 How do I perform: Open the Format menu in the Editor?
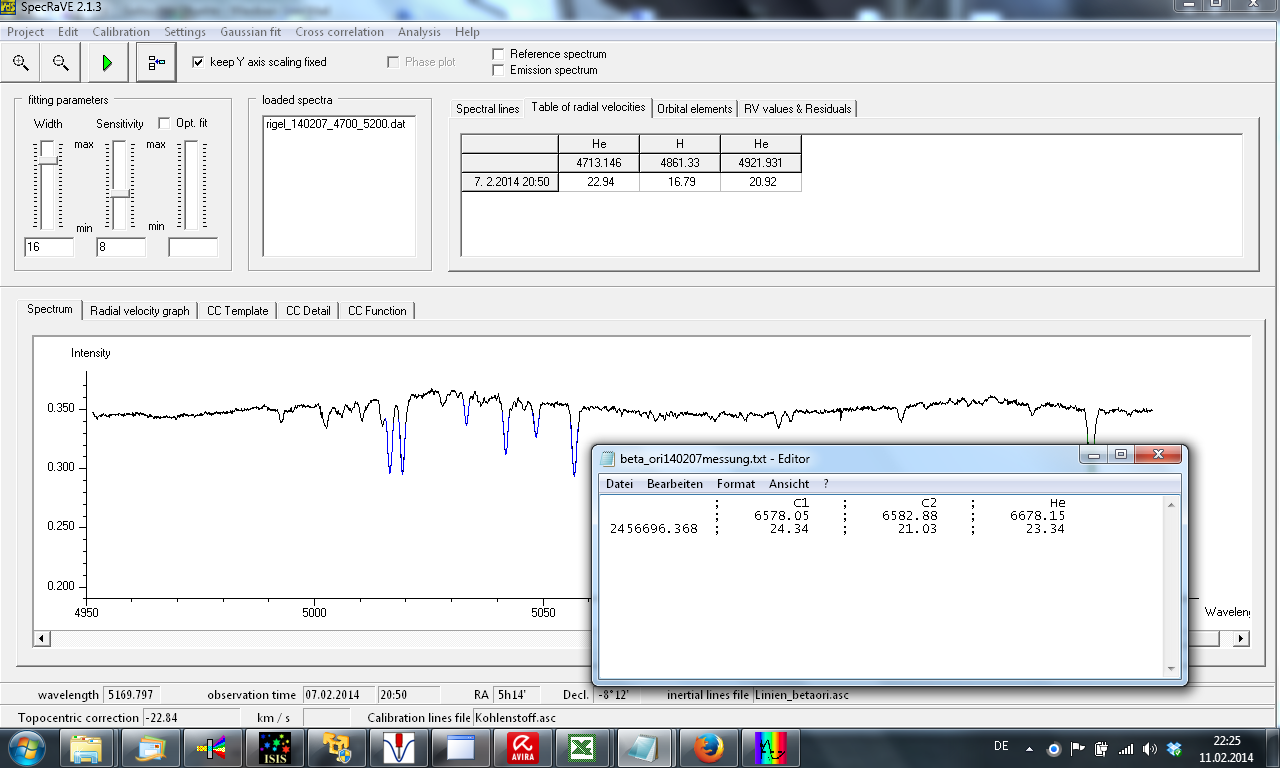point(736,484)
